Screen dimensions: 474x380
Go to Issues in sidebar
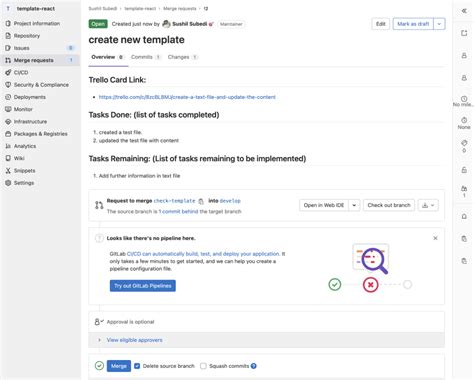point(21,48)
